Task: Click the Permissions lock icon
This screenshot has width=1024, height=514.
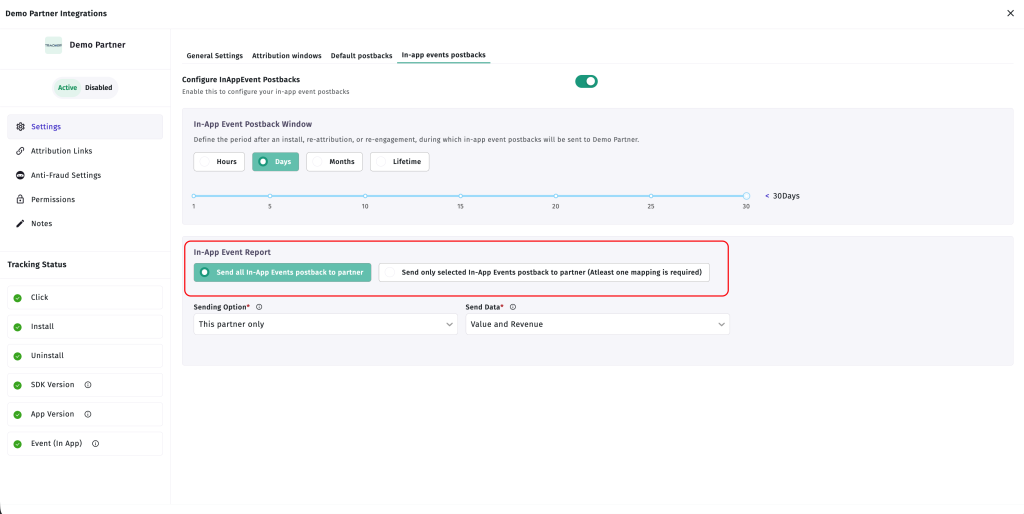Action: pyautogui.click(x=20, y=199)
